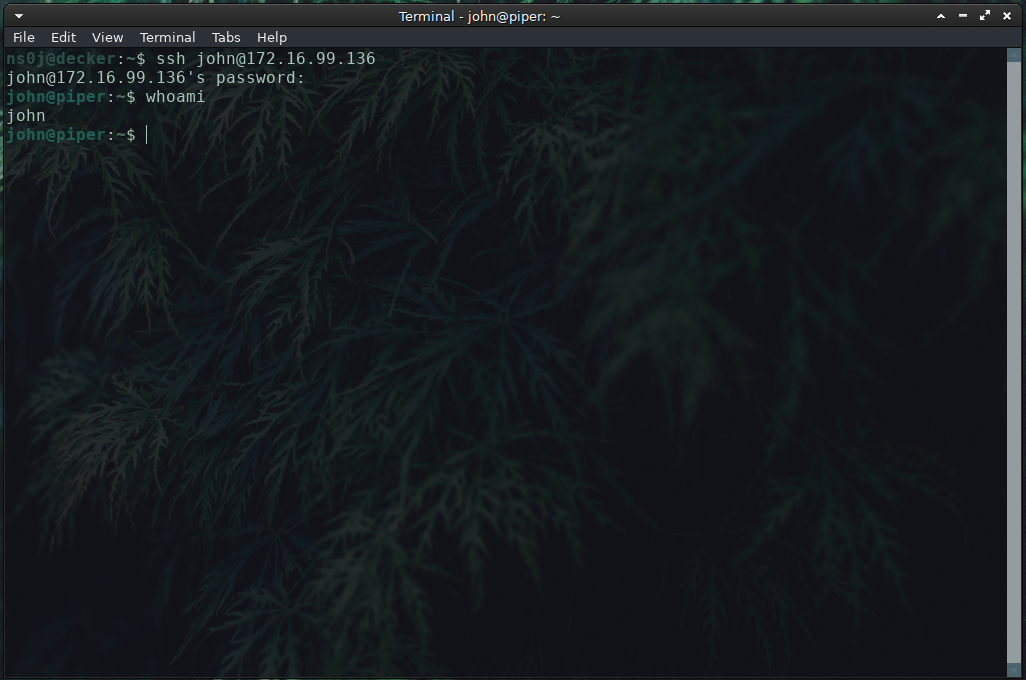Open the Edit menu
The width and height of the screenshot is (1026, 680).
click(x=63, y=37)
